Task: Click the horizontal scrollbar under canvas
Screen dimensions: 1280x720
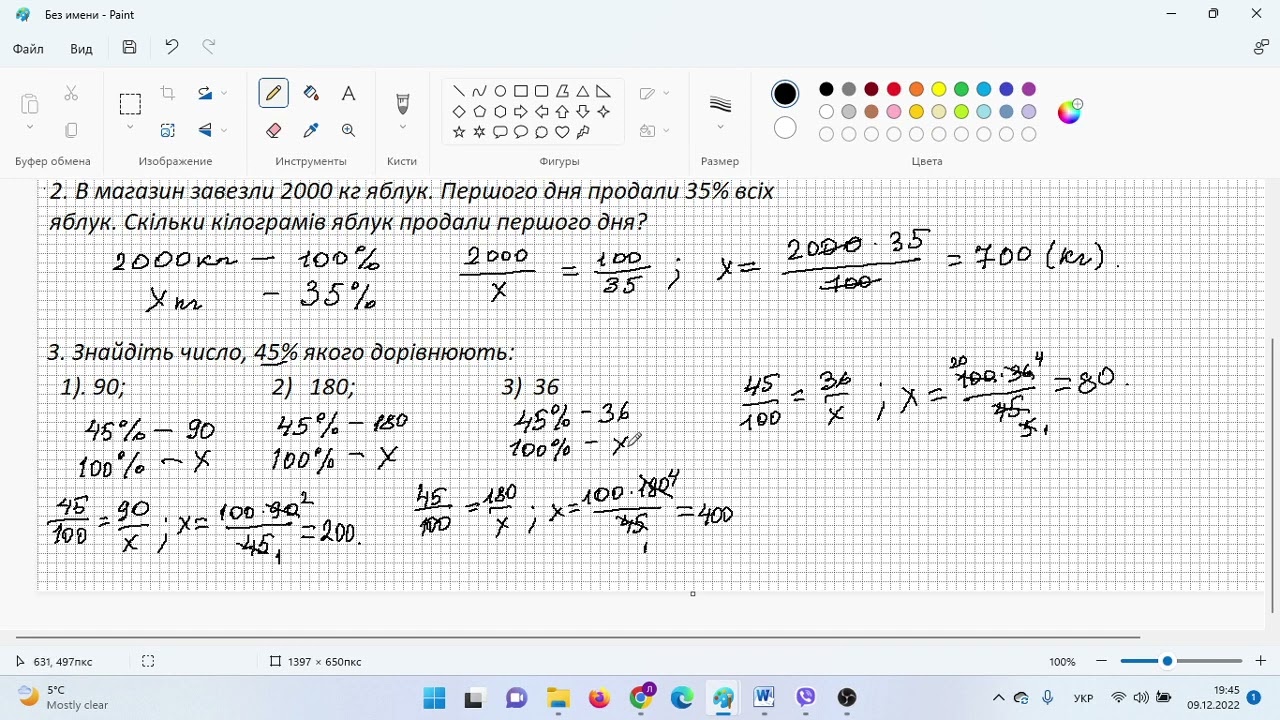Action: (x=578, y=637)
